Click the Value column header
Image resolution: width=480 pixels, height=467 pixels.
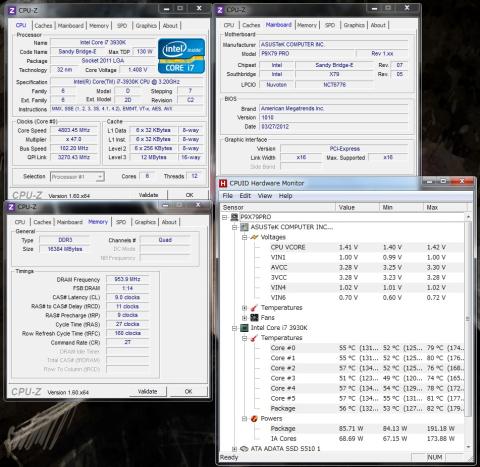tap(357, 207)
